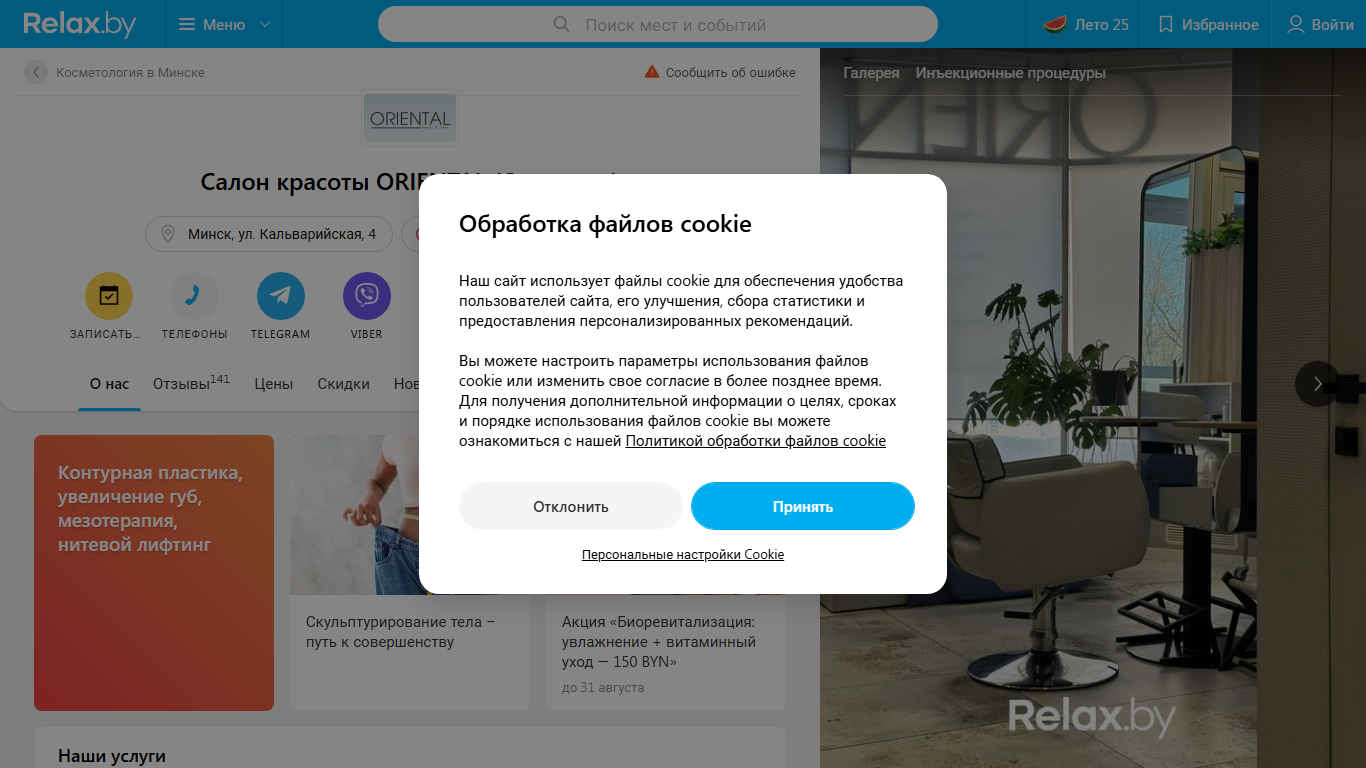
Task: Click the Записаться calendar icon
Action: (x=108, y=296)
